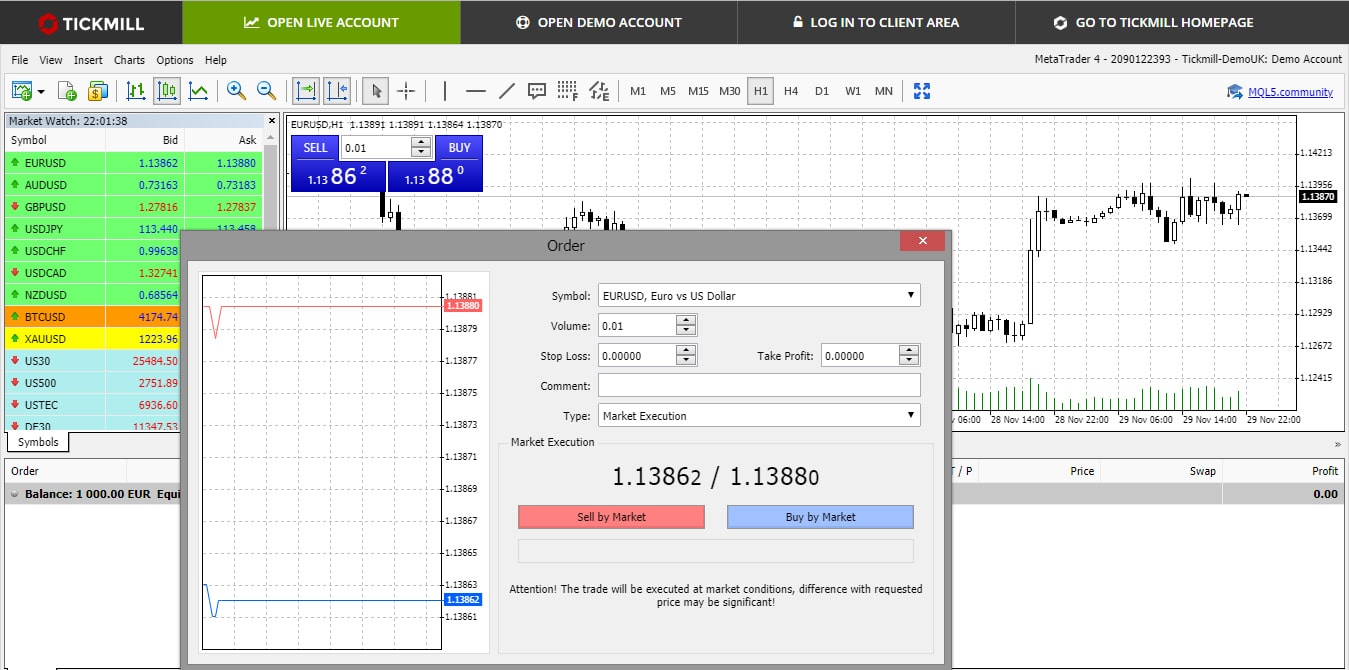1349x670 pixels.
Task: Open the View menu
Action: 51,60
